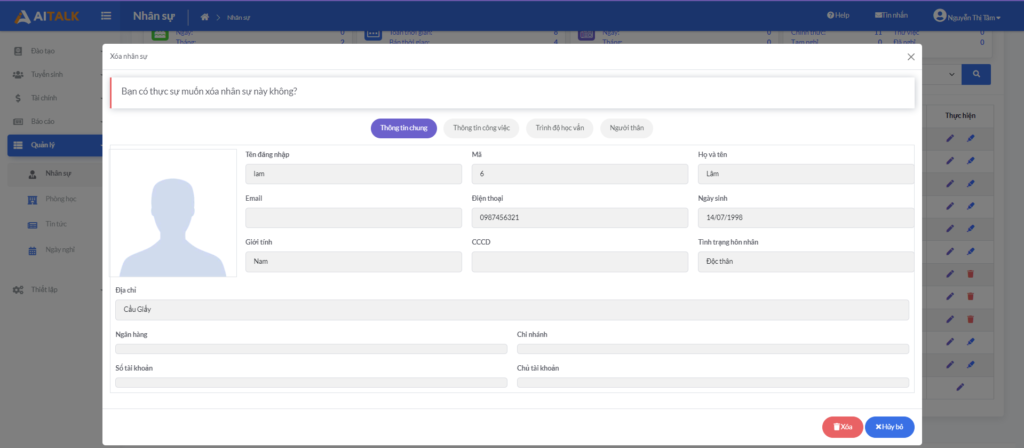Click the employee avatar placeholder image

point(173,214)
